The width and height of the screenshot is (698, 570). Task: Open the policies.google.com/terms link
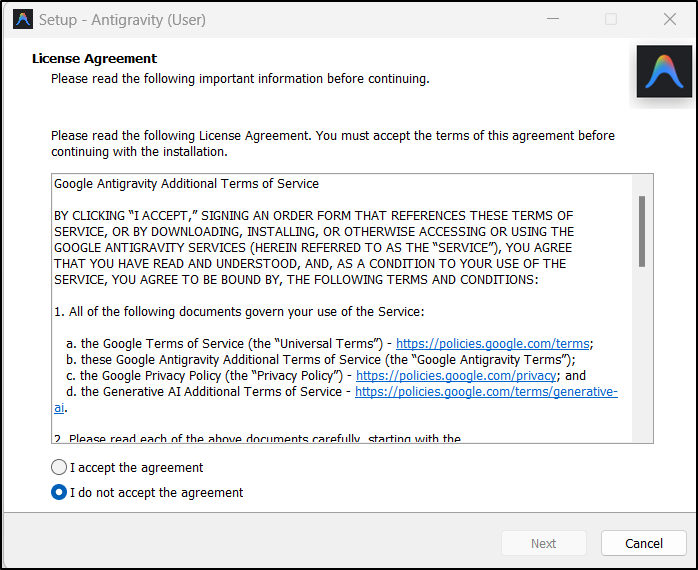[492, 343]
